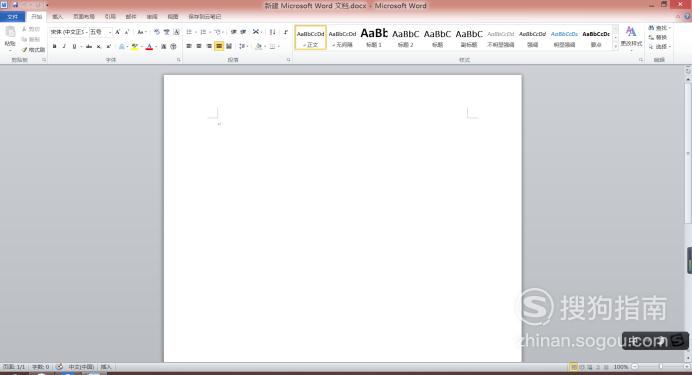Switch to the Insert (插入) tab
Screen dimensions: 692x375
[57, 17]
